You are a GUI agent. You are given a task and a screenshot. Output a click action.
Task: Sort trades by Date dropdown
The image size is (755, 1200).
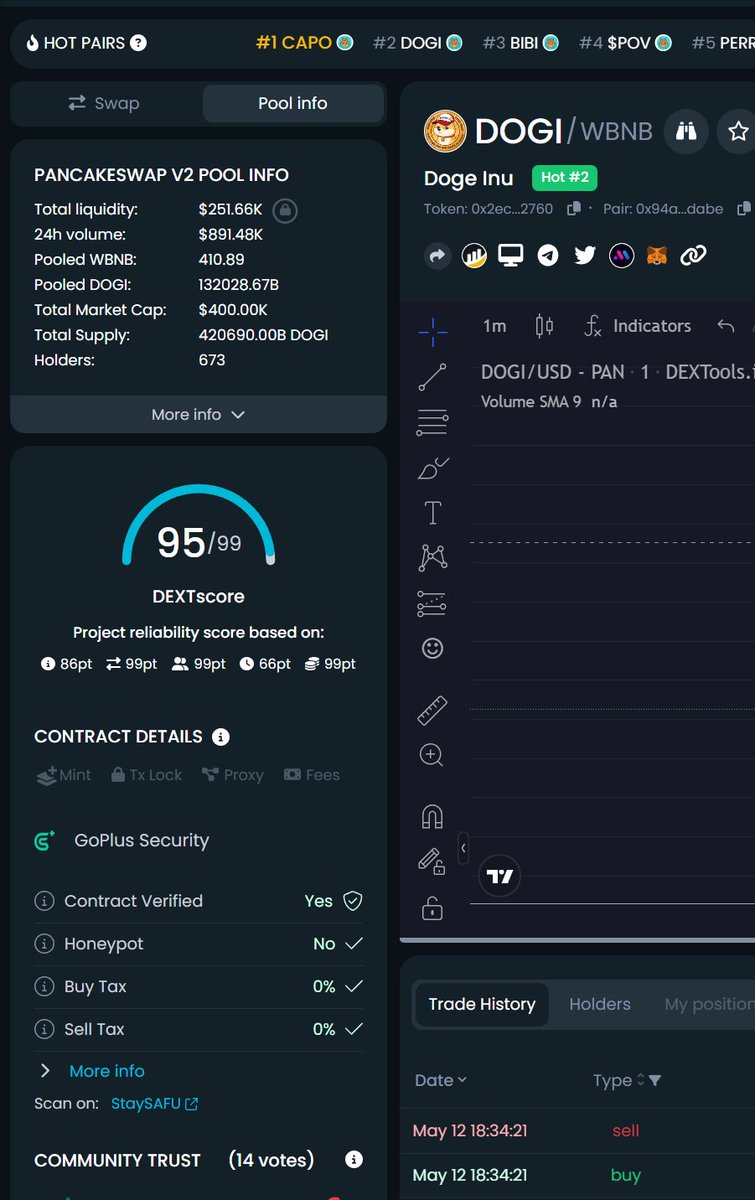point(441,1080)
